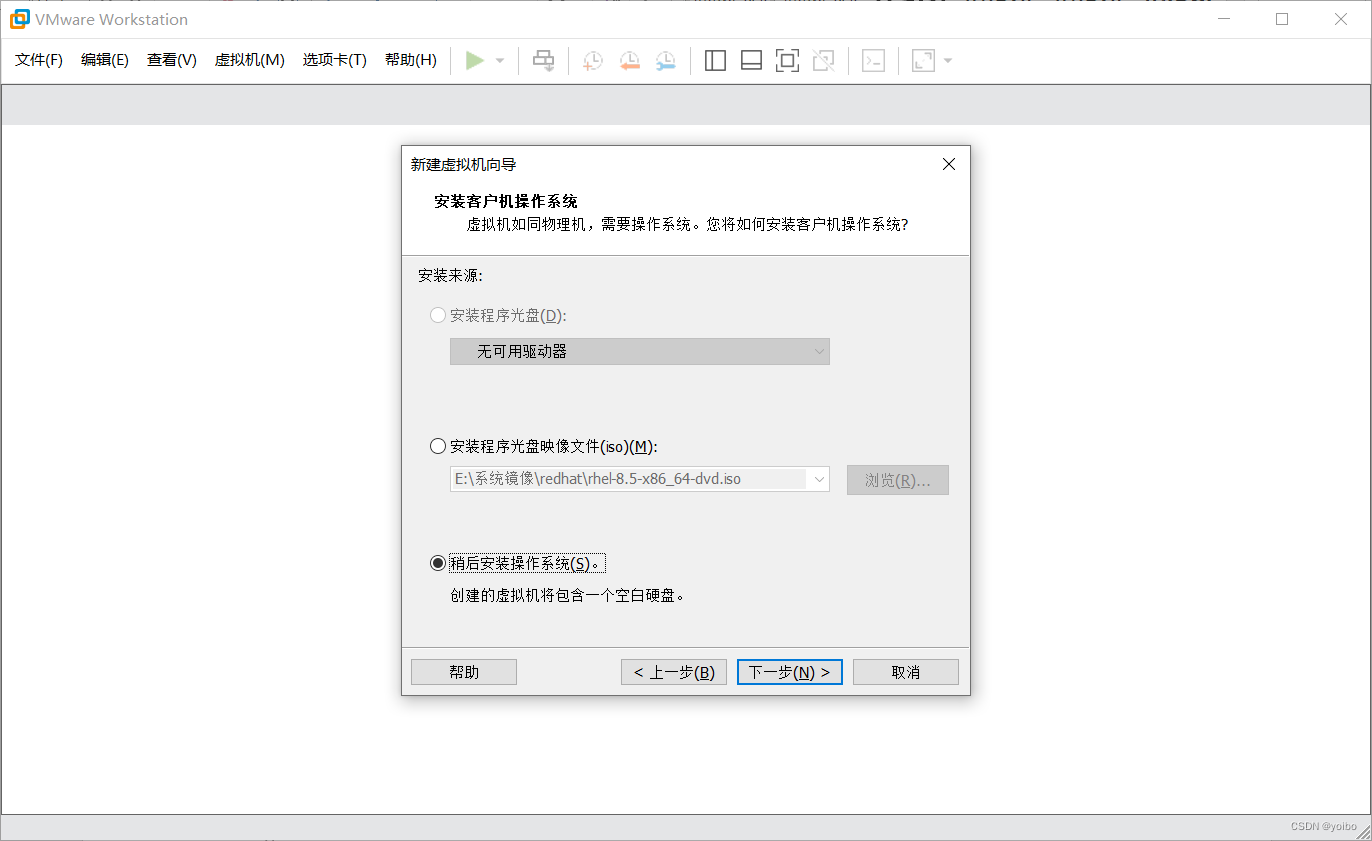Select the 安装程序光盘映像文件(iso) radio button
Viewport: 1372px width, 841px height.
point(437,446)
